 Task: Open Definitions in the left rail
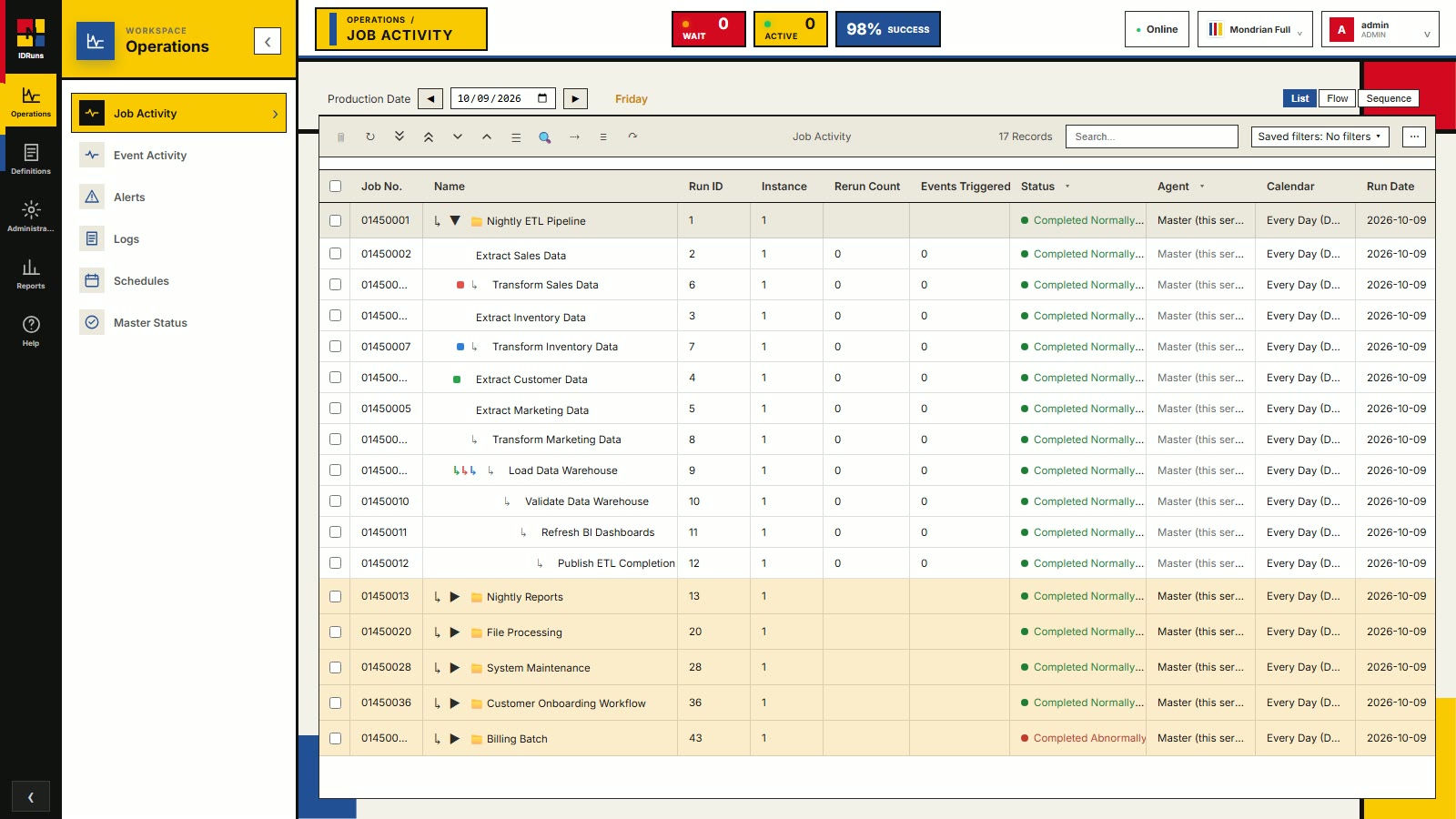click(x=31, y=158)
